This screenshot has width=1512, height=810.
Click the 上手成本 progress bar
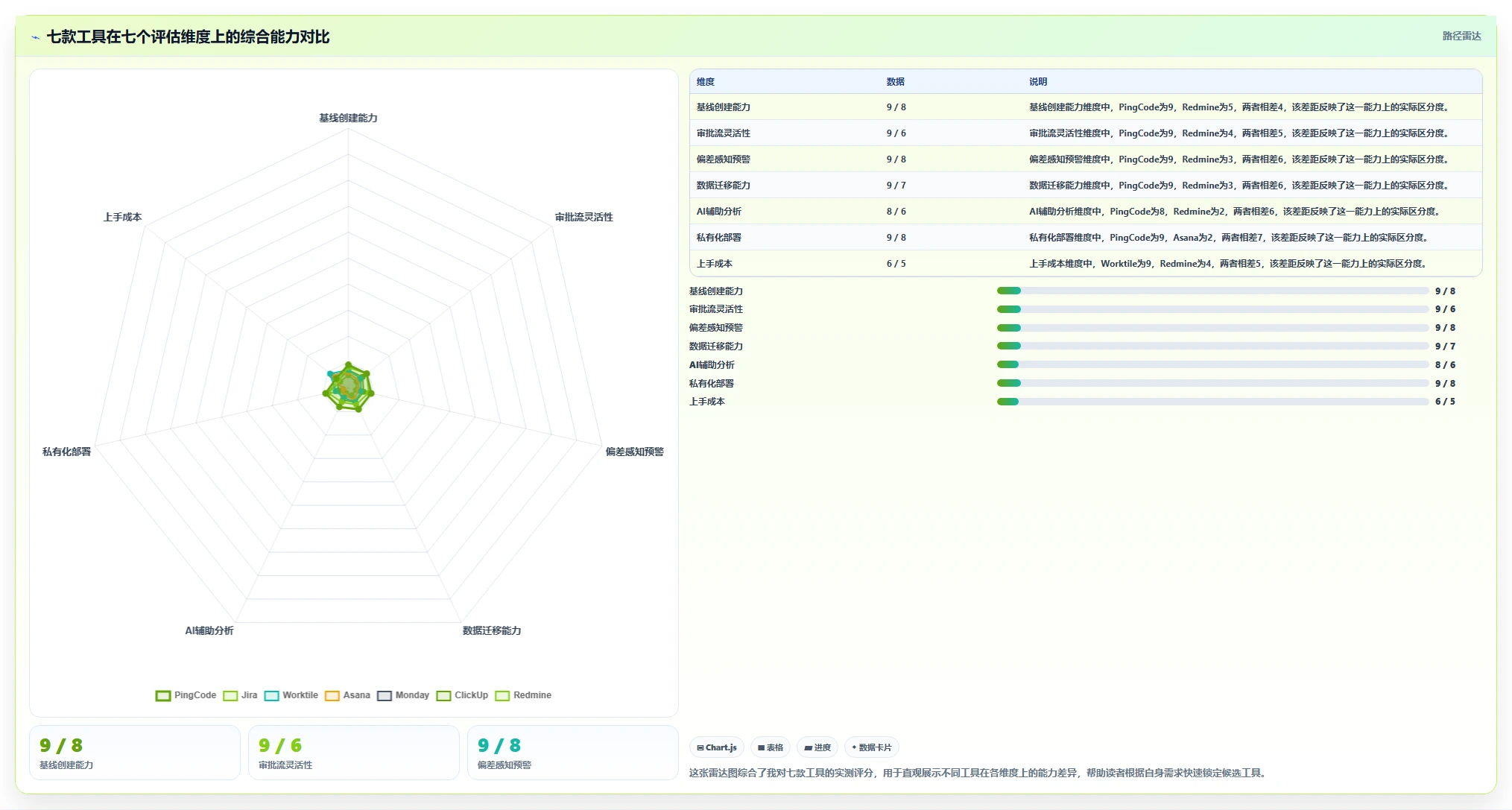(1212, 402)
